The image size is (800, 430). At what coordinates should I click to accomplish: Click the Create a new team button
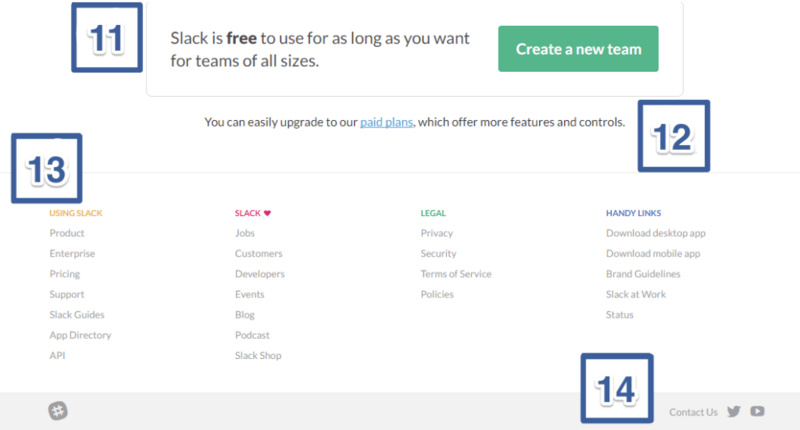(x=578, y=49)
